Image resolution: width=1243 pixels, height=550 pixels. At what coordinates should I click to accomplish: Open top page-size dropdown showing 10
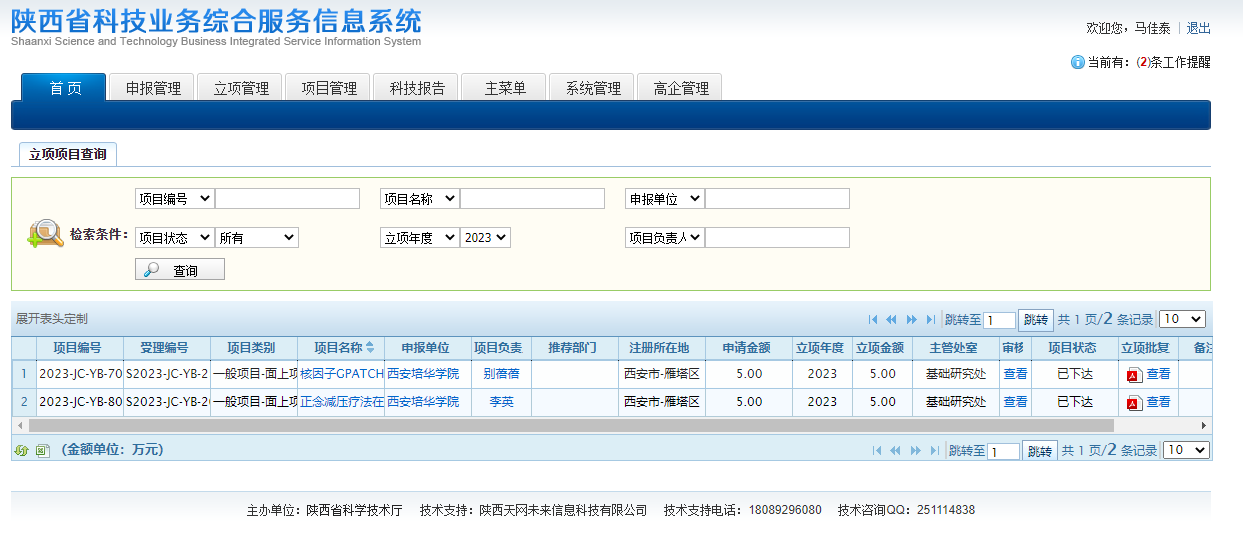1182,319
